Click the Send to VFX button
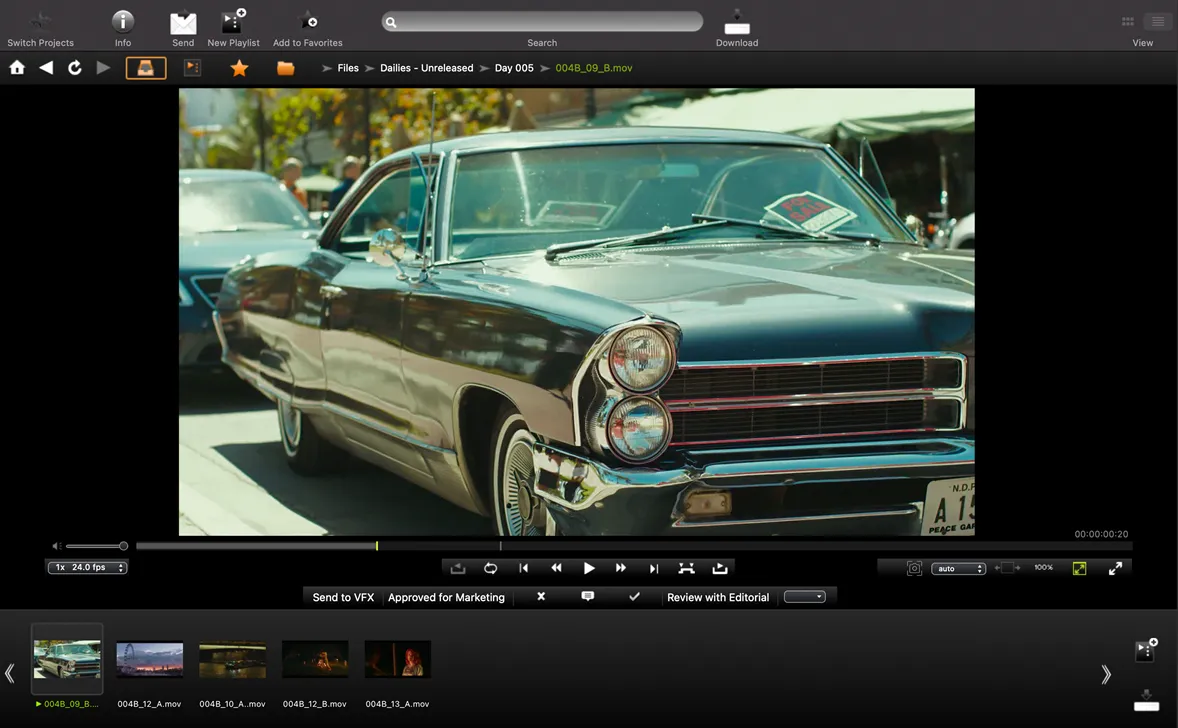 click(341, 596)
